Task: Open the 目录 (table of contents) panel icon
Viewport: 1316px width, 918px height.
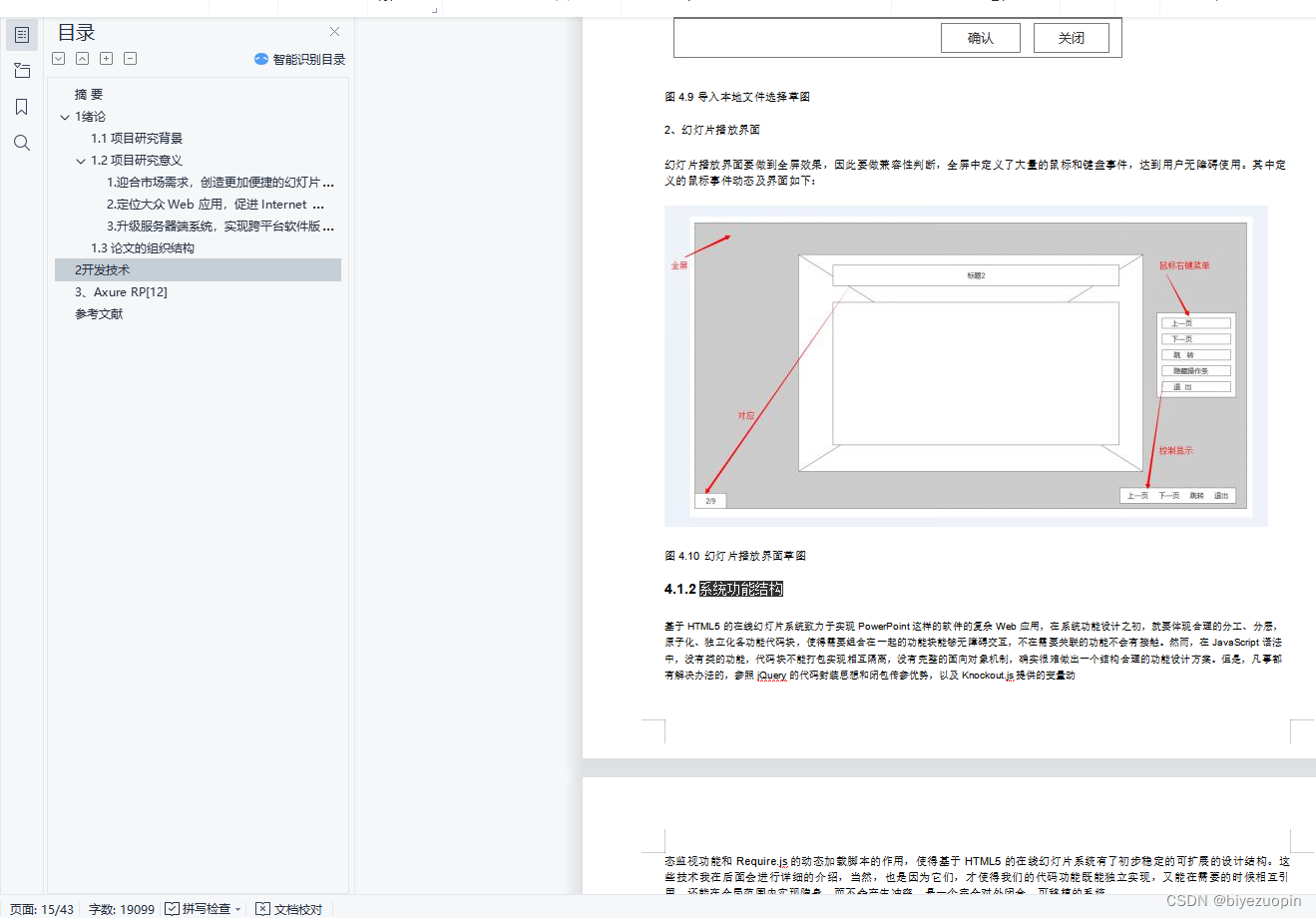Action: (x=21, y=34)
